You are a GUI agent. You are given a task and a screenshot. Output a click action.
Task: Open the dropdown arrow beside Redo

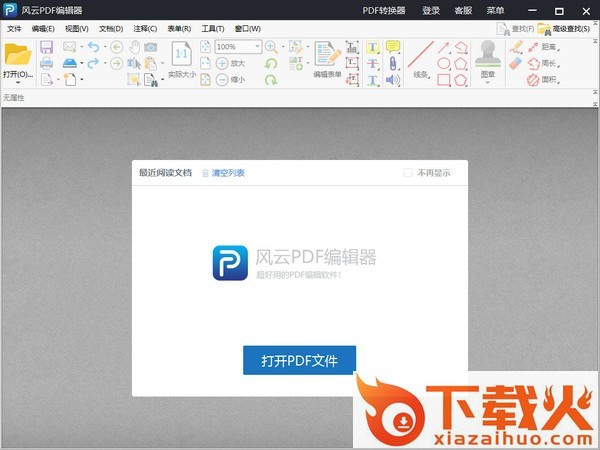(x=104, y=63)
